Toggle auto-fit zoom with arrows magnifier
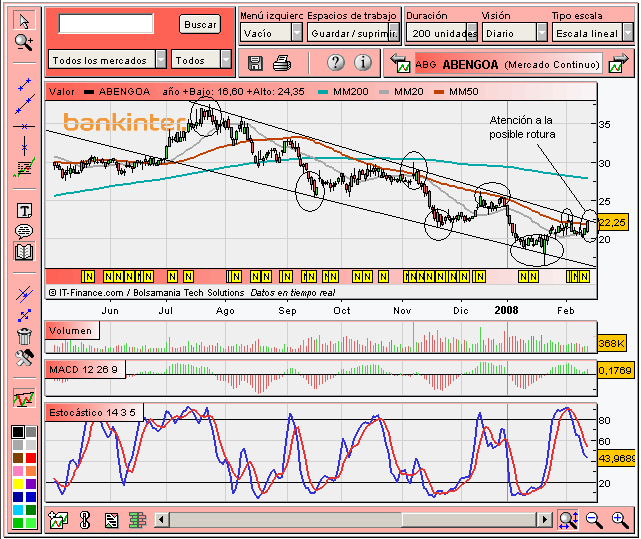 click(568, 520)
